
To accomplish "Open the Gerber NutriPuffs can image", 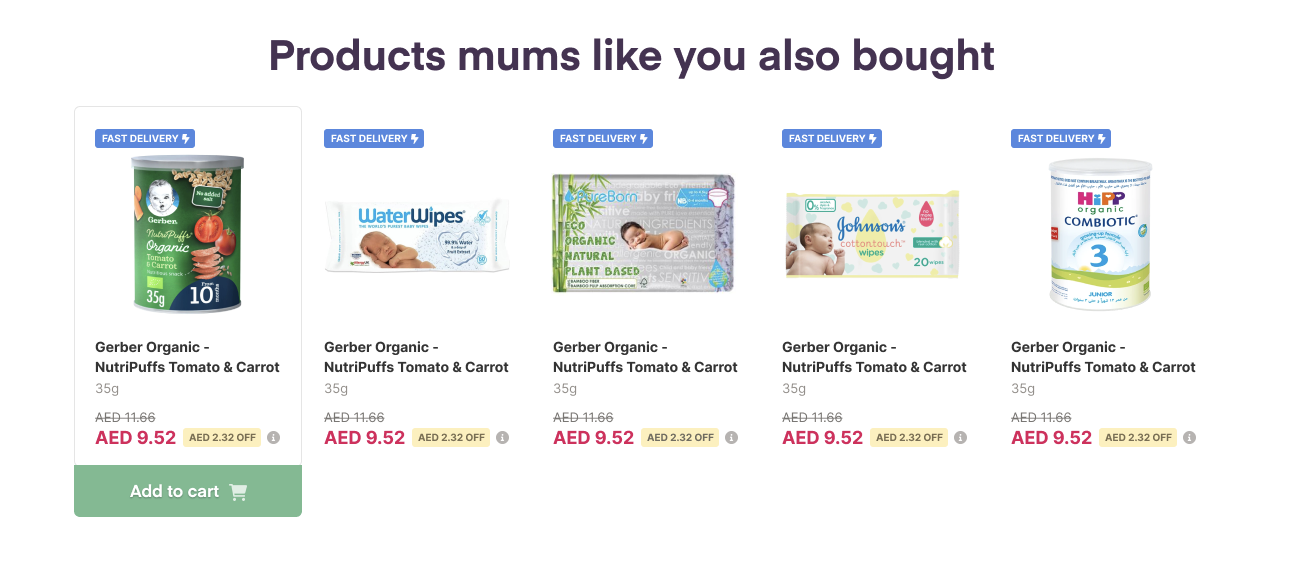I will [188, 232].
